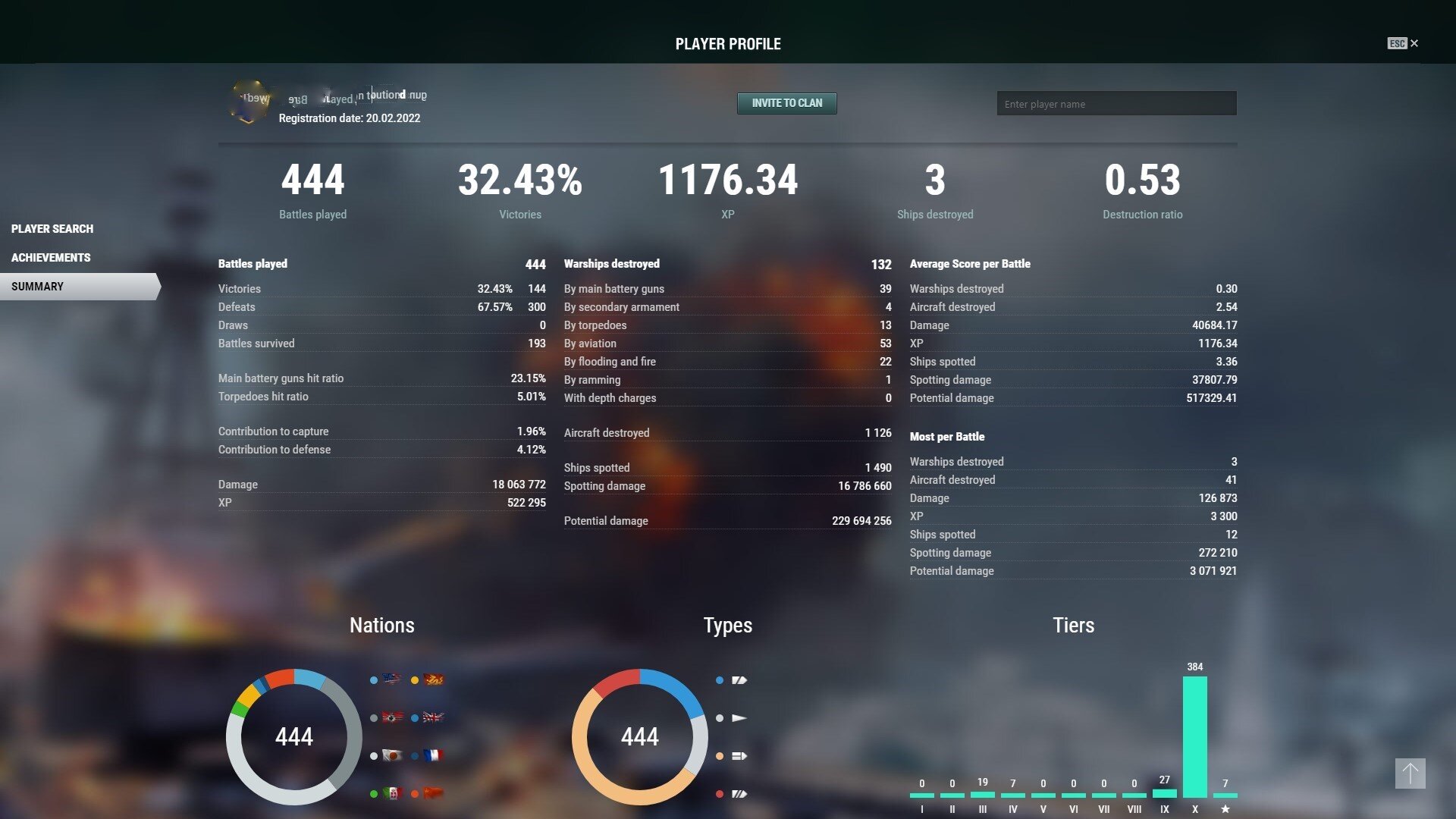Select the Summary tab
The height and width of the screenshot is (819, 1456).
click(x=37, y=287)
